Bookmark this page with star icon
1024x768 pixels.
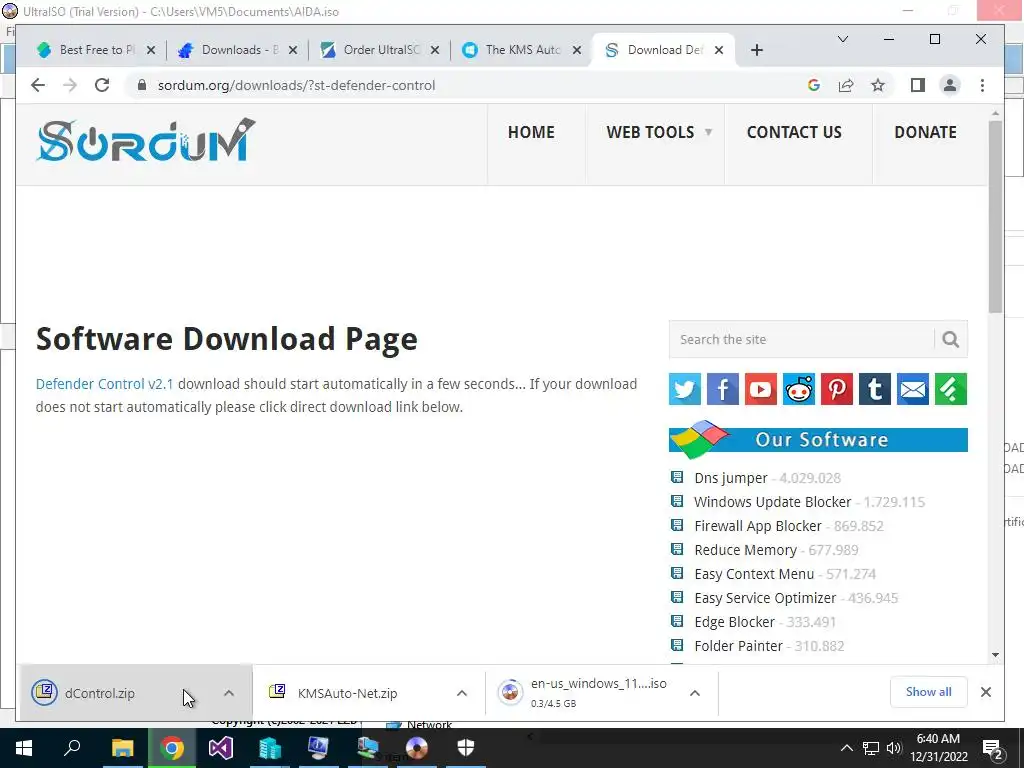click(878, 85)
